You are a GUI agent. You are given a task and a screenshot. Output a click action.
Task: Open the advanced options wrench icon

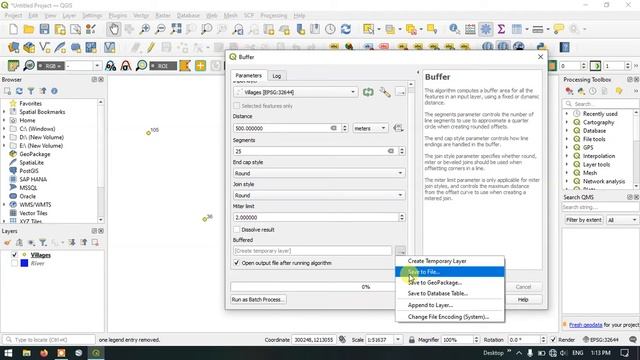click(x=384, y=92)
